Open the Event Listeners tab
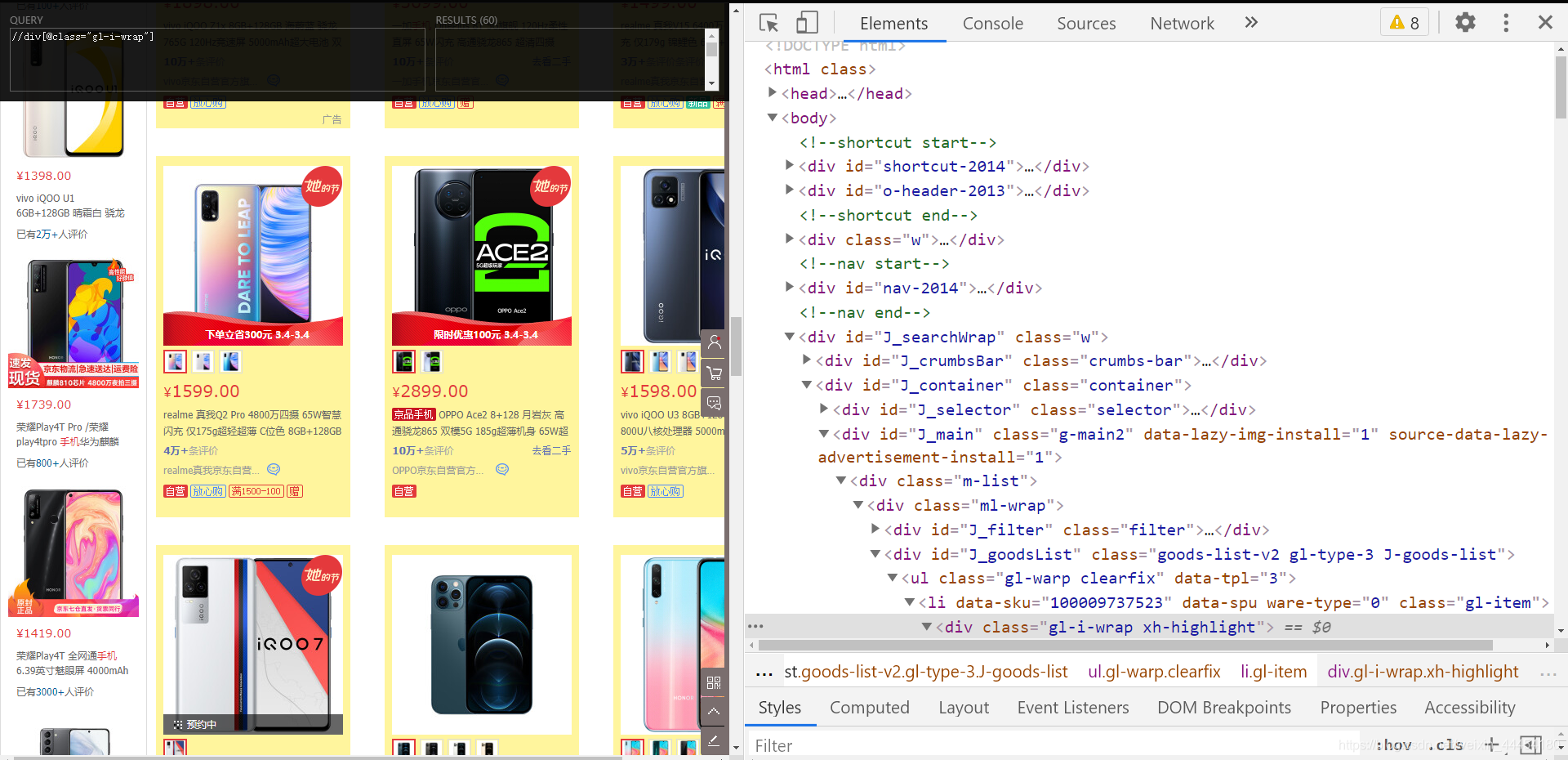Image resolution: width=1568 pixels, height=760 pixels. tap(1073, 708)
